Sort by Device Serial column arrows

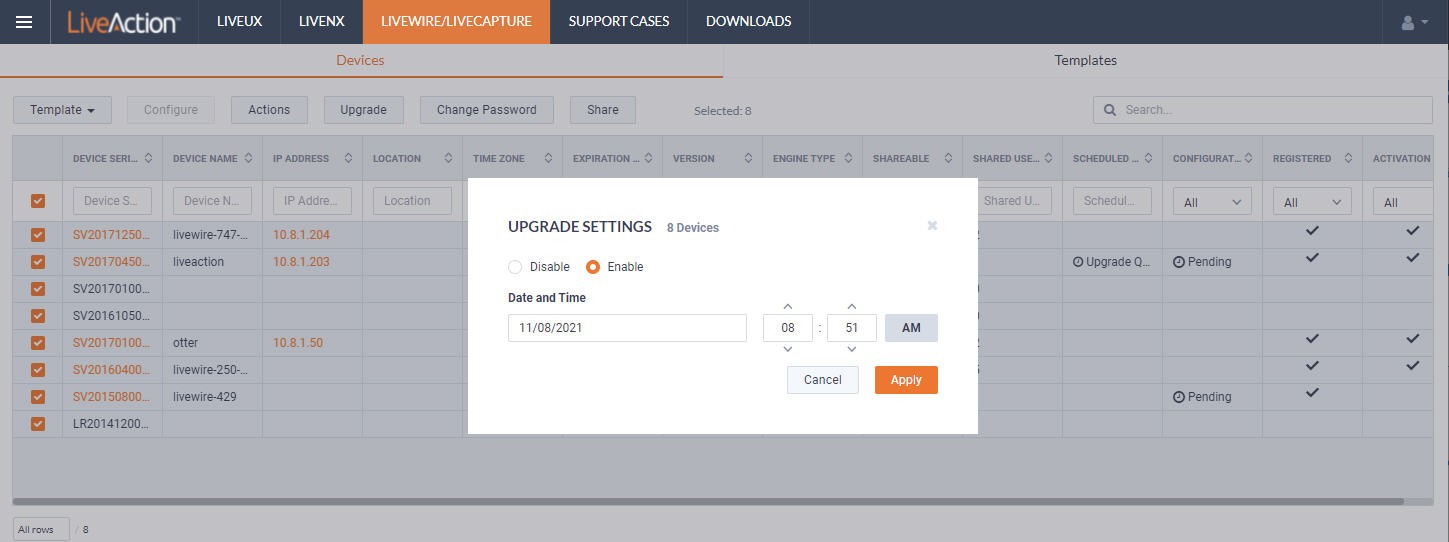148,158
